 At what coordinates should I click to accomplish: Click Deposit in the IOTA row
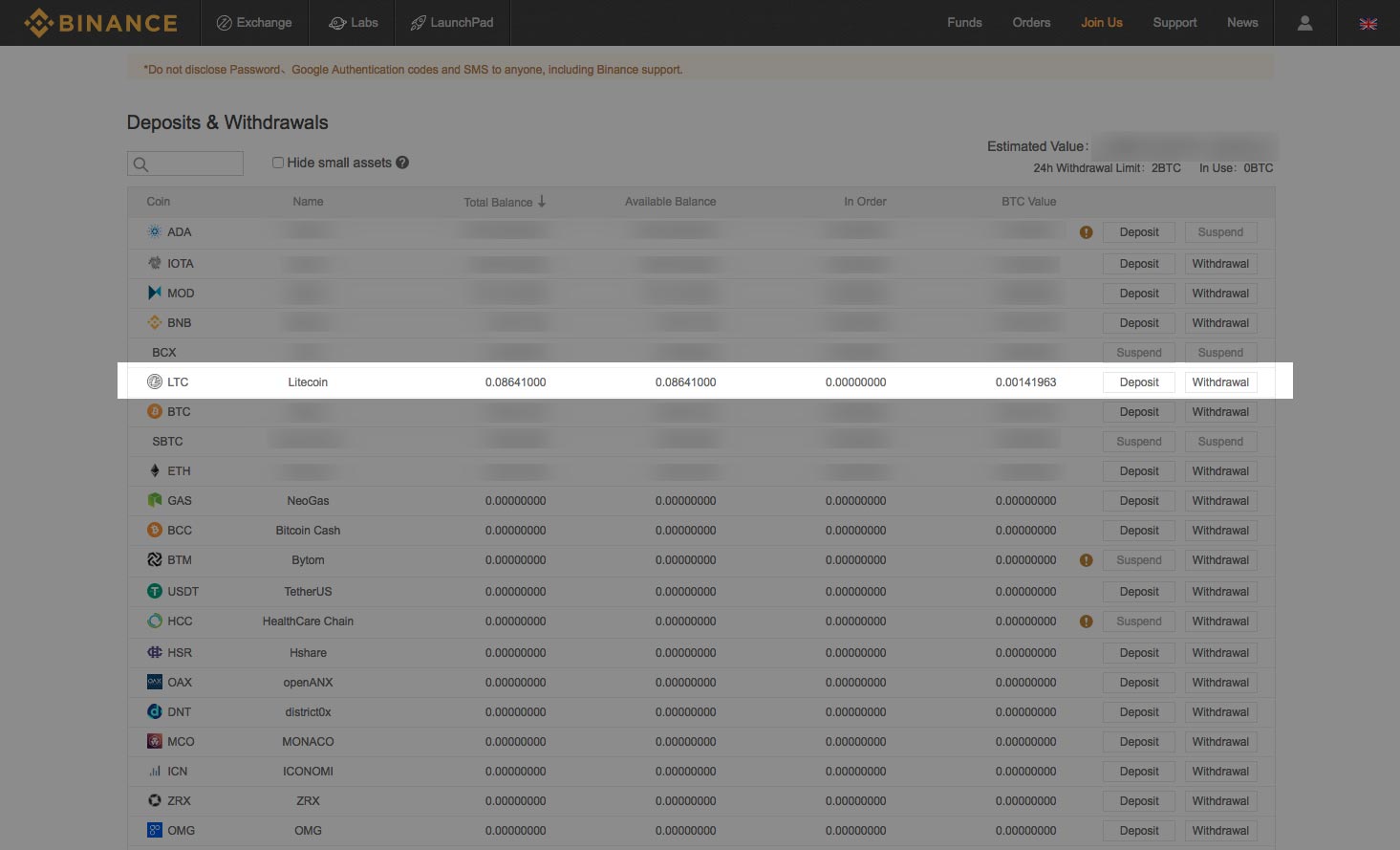point(1139,263)
